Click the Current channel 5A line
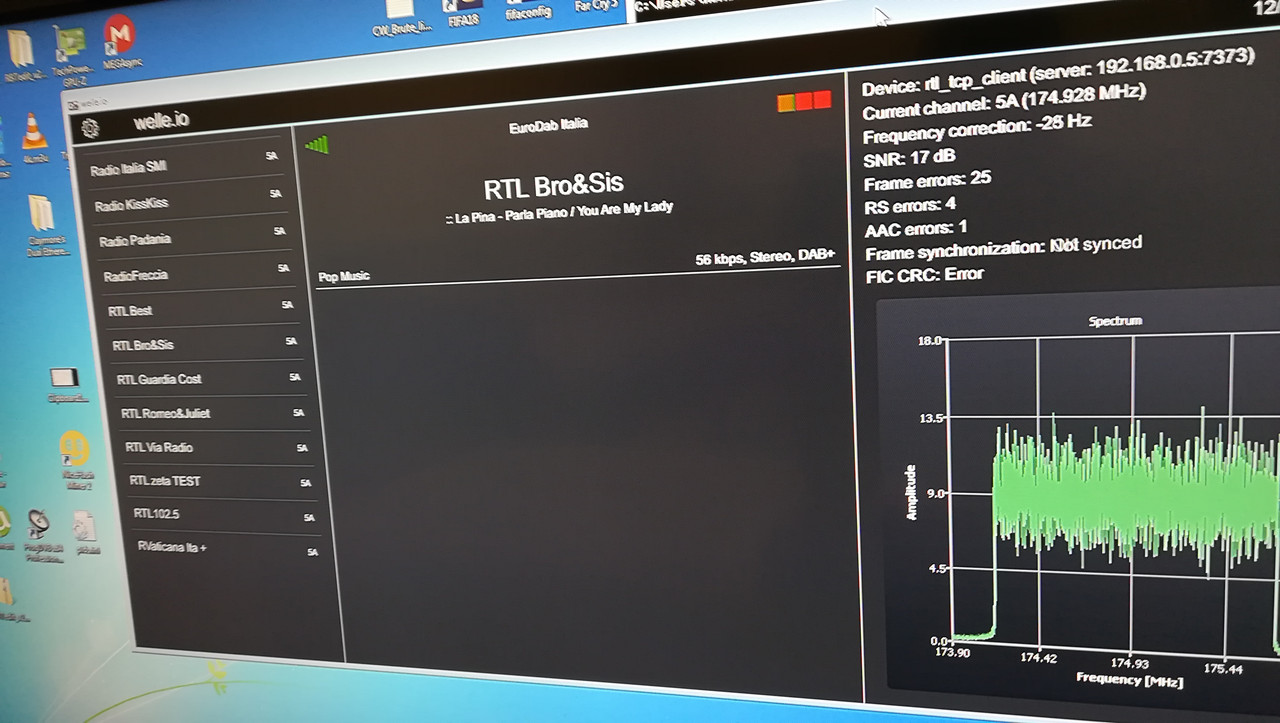 (x=1004, y=102)
